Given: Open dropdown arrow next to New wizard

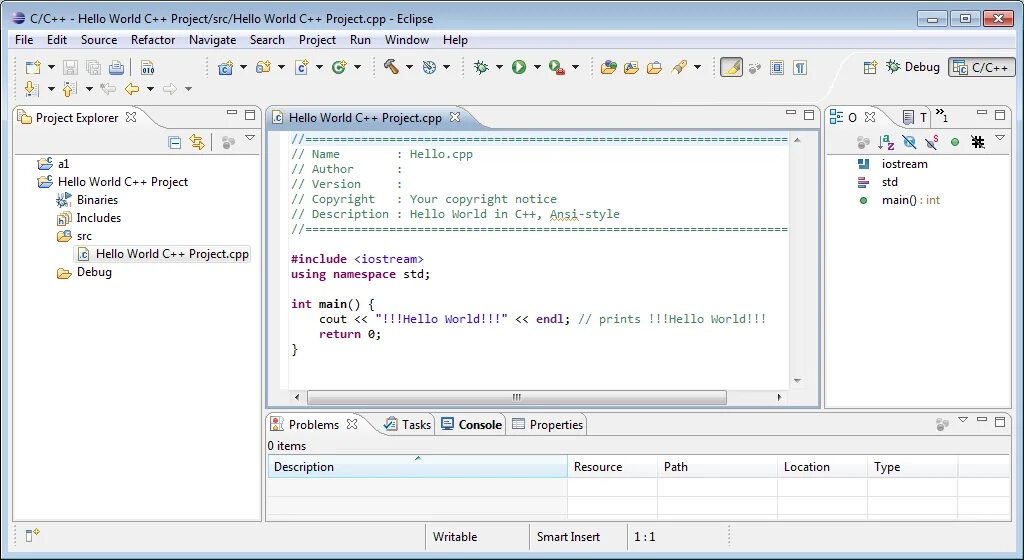Looking at the screenshot, I should (x=51, y=67).
